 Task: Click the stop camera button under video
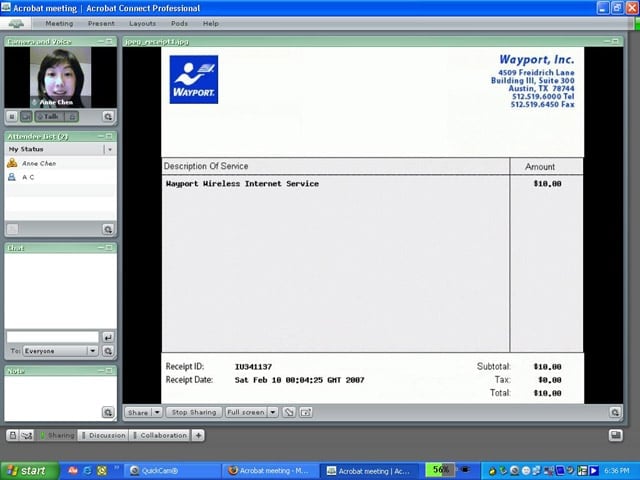(x=12, y=117)
